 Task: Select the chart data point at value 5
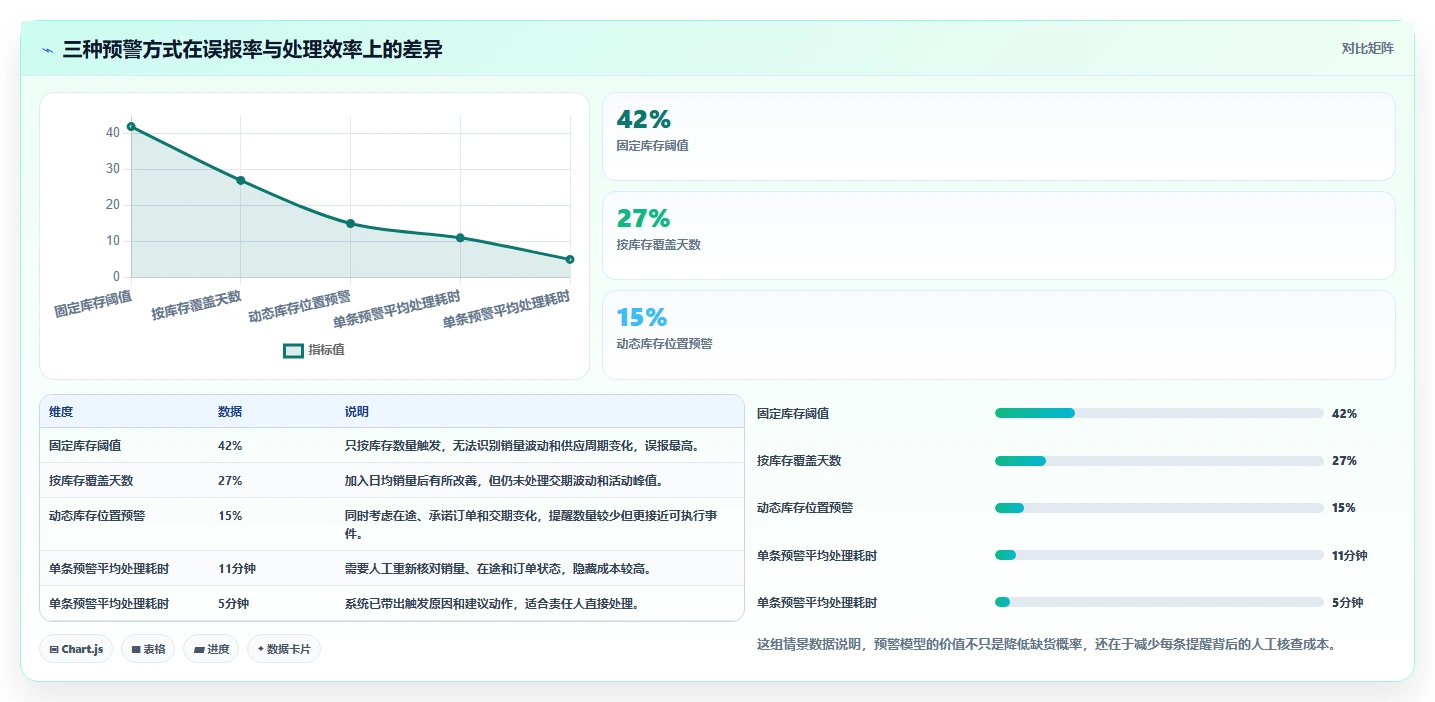[x=570, y=259]
